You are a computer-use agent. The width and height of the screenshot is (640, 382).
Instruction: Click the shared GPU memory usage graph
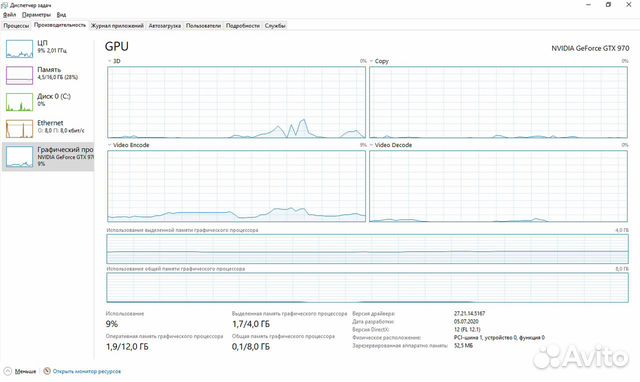(367, 288)
